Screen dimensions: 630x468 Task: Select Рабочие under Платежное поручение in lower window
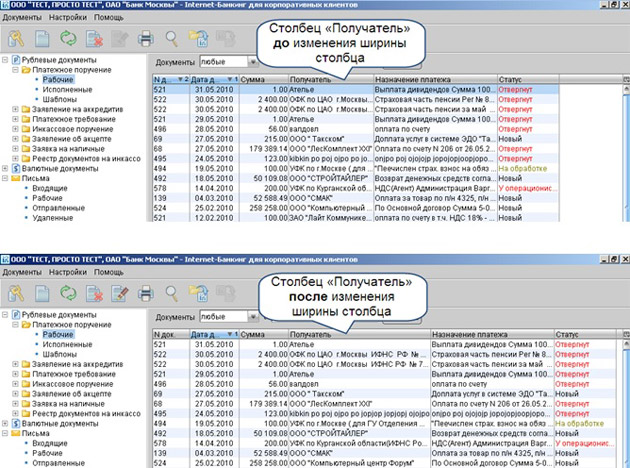(x=58, y=334)
